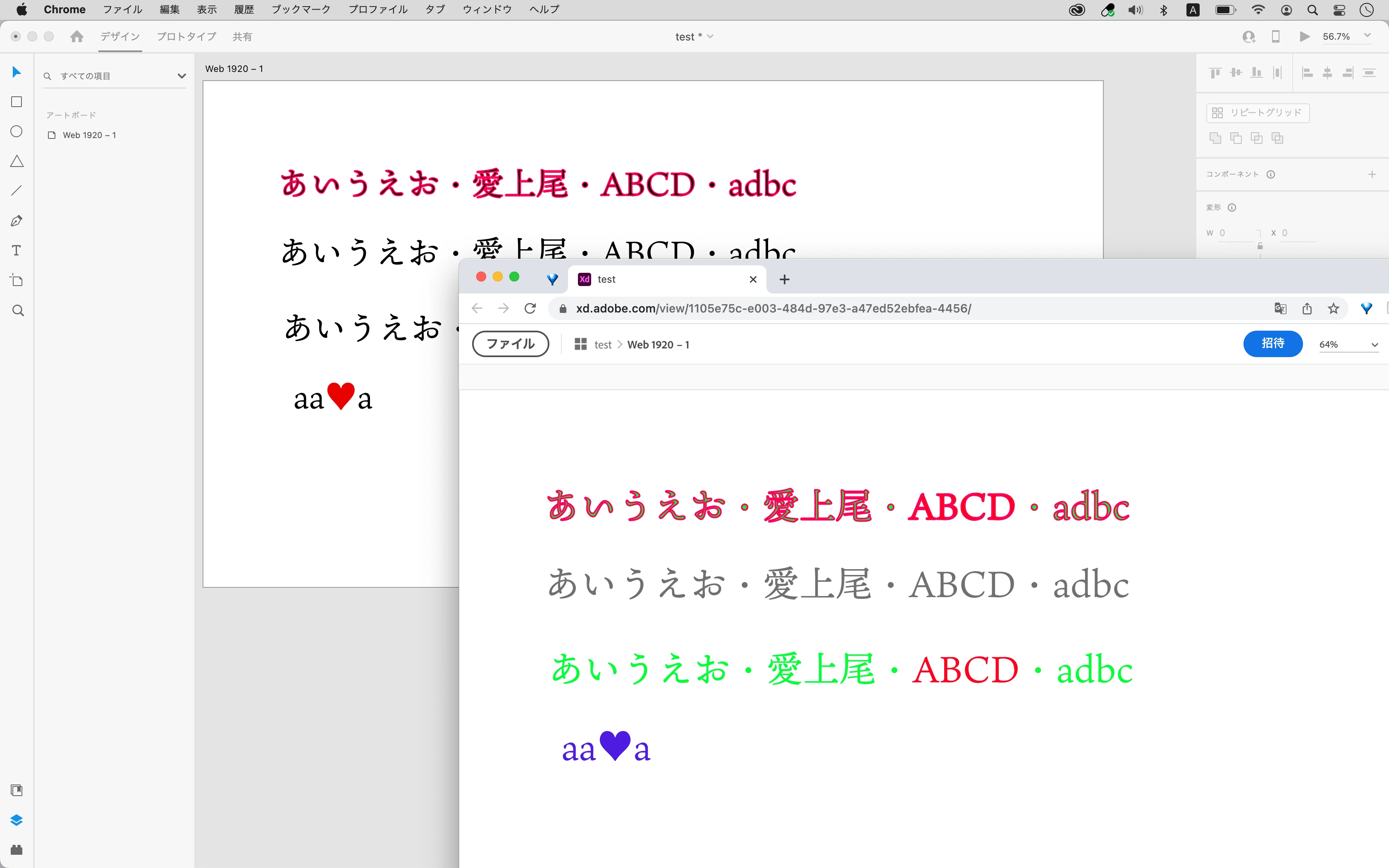Open the Plugins panel icon
Viewport: 1389px width, 868px height.
pyautogui.click(x=17, y=850)
